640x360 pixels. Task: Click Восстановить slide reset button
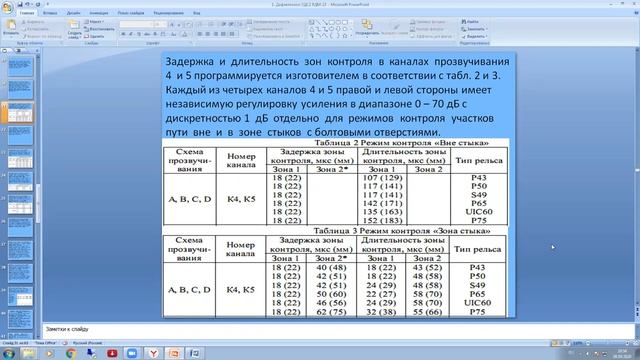[99, 29]
